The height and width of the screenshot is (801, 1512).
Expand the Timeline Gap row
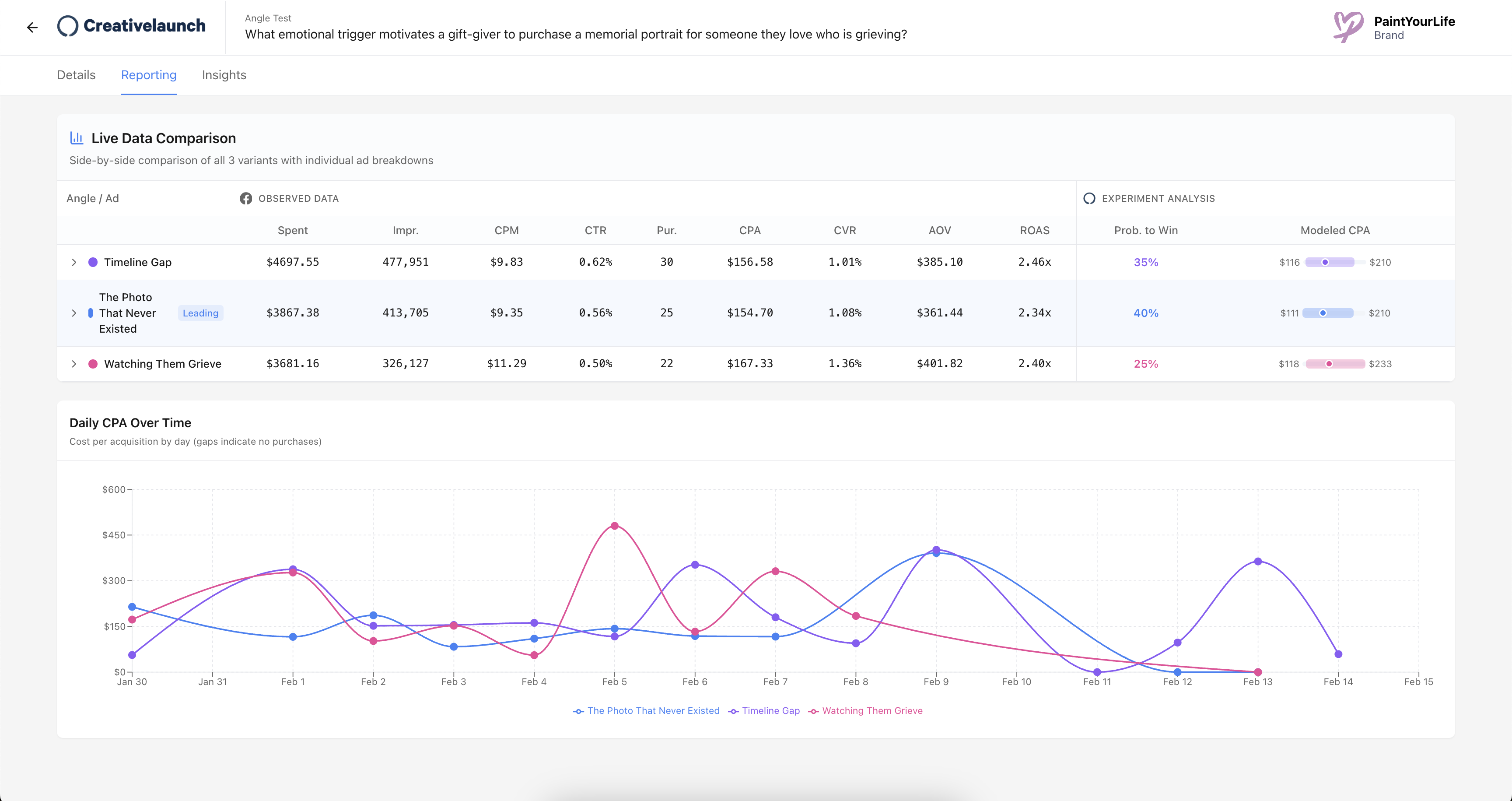74,263
